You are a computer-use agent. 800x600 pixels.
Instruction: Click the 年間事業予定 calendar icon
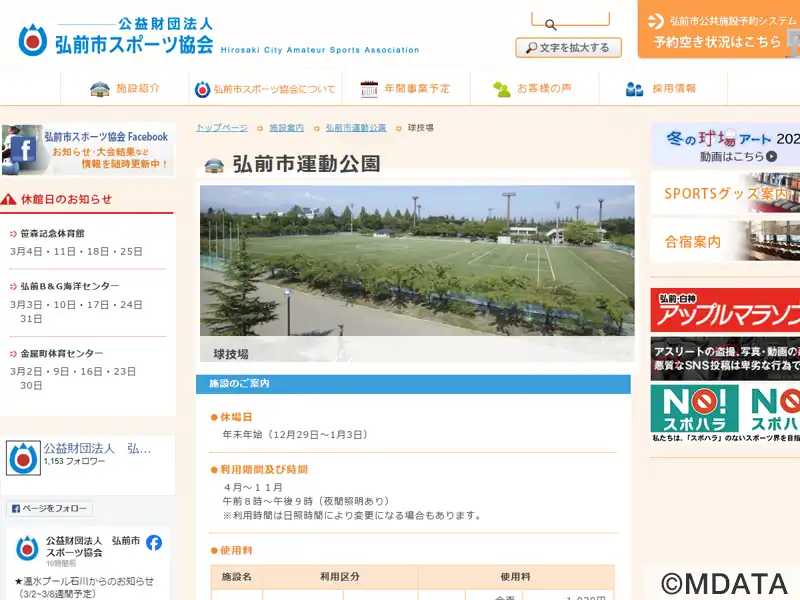click(x=369, y=89)
